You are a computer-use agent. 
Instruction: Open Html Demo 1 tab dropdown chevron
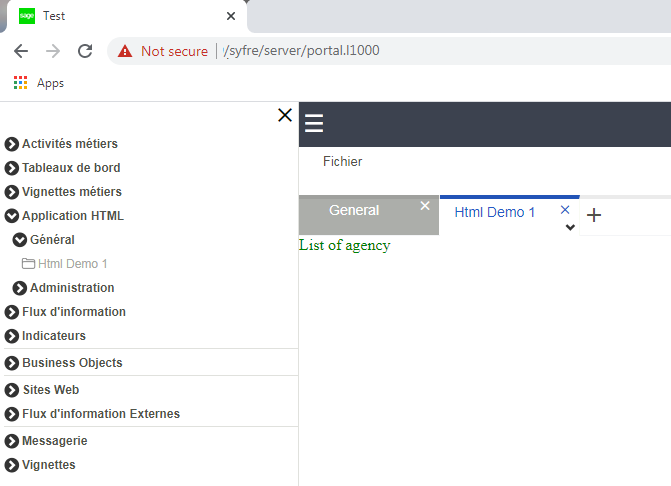click(570, 227)
